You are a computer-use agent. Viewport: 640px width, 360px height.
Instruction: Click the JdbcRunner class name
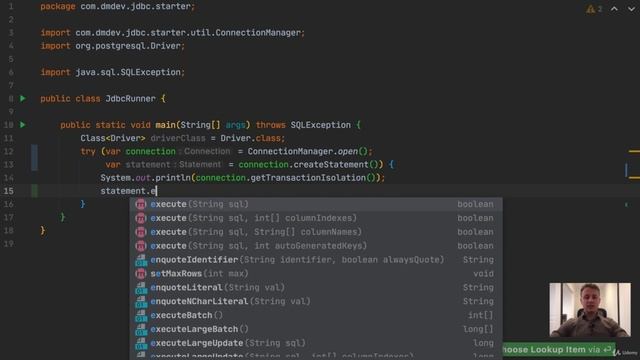click(130, 98)
